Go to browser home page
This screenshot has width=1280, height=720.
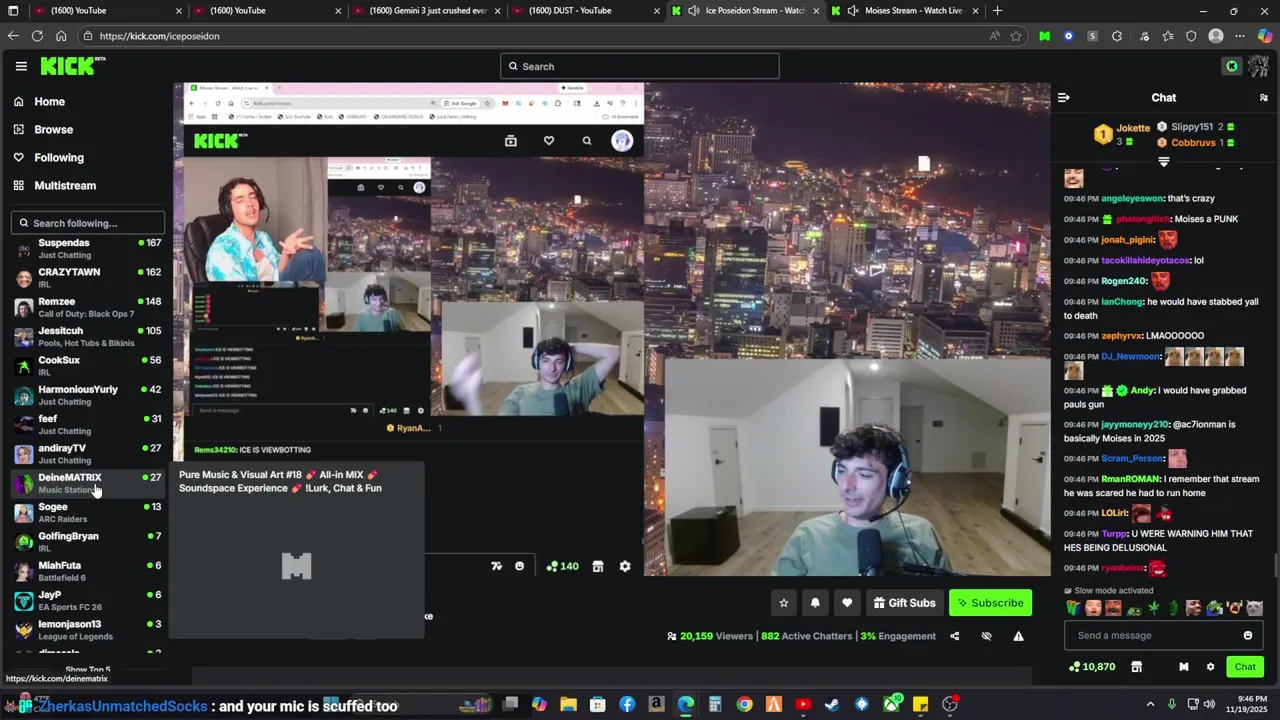point(61,36)
